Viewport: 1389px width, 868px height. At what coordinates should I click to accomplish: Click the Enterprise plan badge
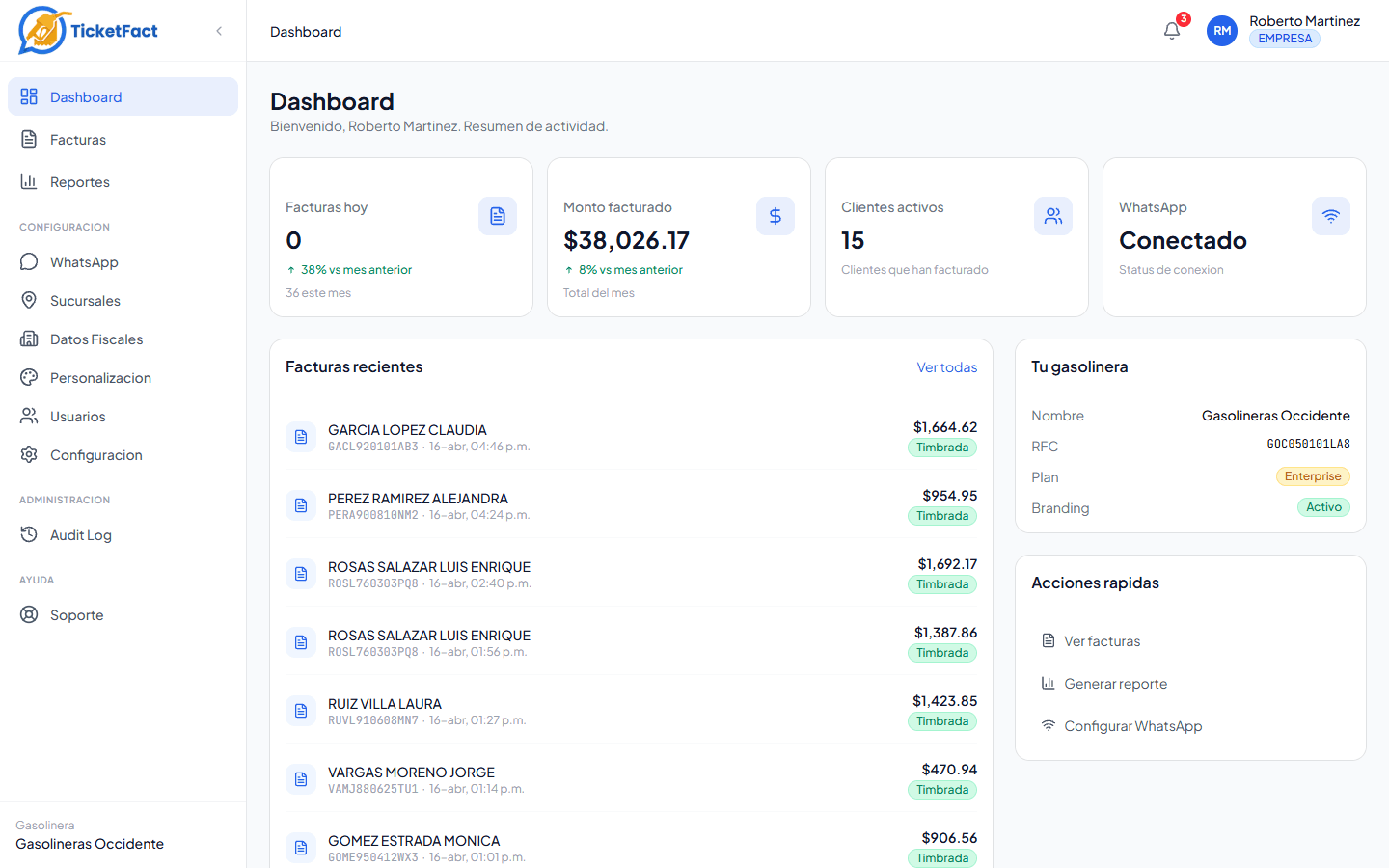(x=1313, y=476)
